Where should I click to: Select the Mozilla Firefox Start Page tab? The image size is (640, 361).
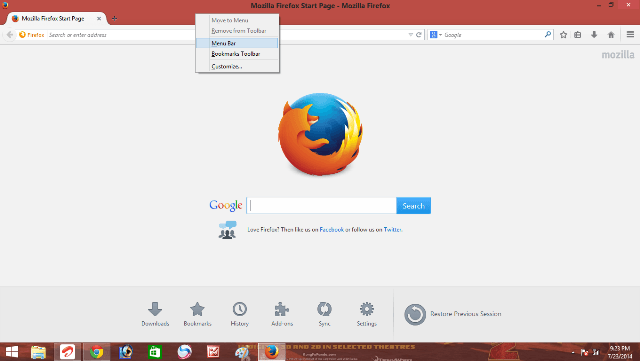[x=56, y=18]
